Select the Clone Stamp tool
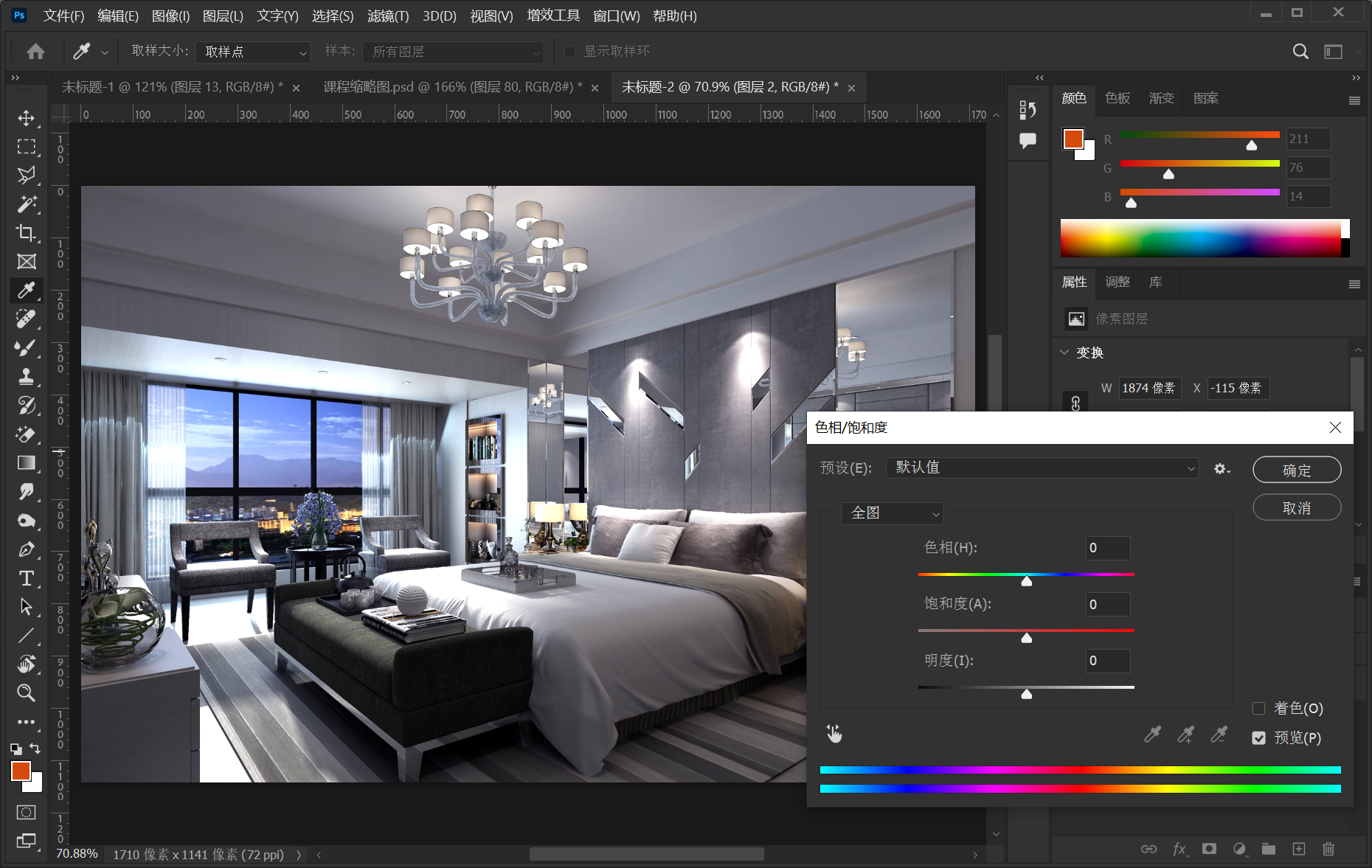The width and height of the screenshot is (1372, 868). (27, 377)
